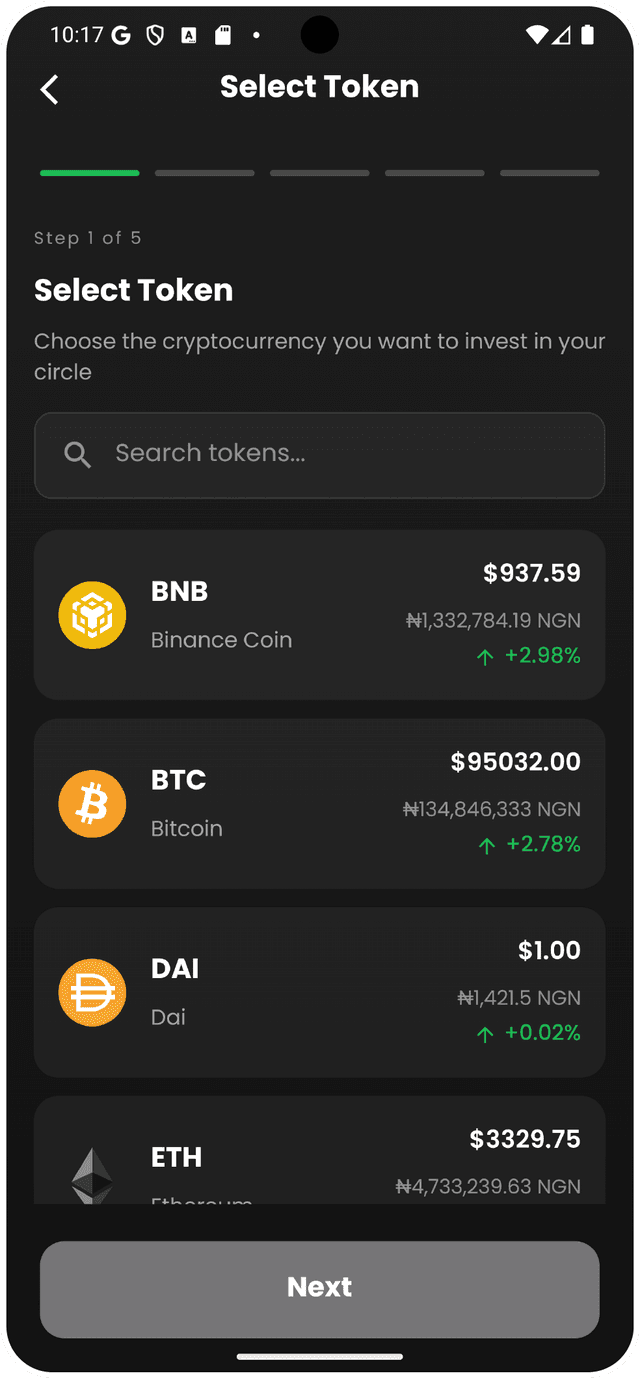This screenshot has width=640, height=1378.
Task: Select the BNB Binance Coin token icon
Action: coord(92,614)
